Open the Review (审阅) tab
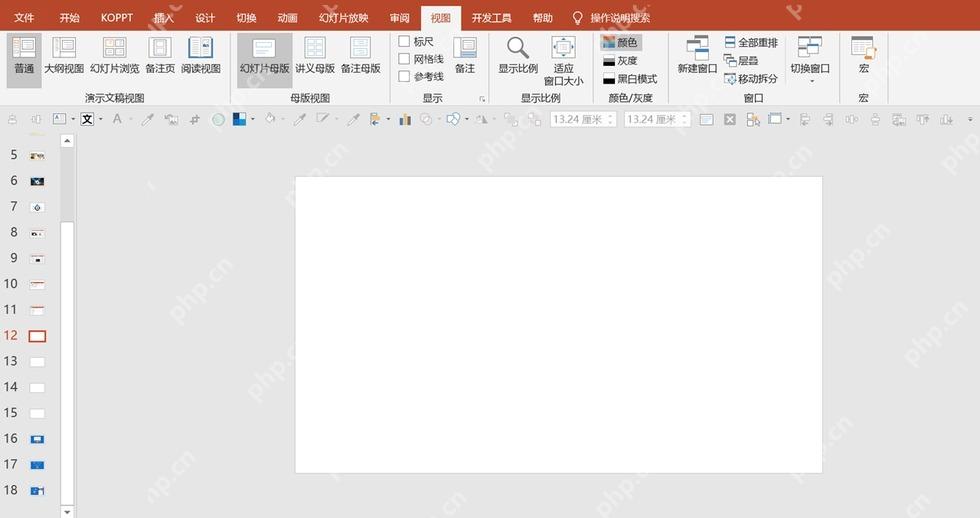 (399, 17)
